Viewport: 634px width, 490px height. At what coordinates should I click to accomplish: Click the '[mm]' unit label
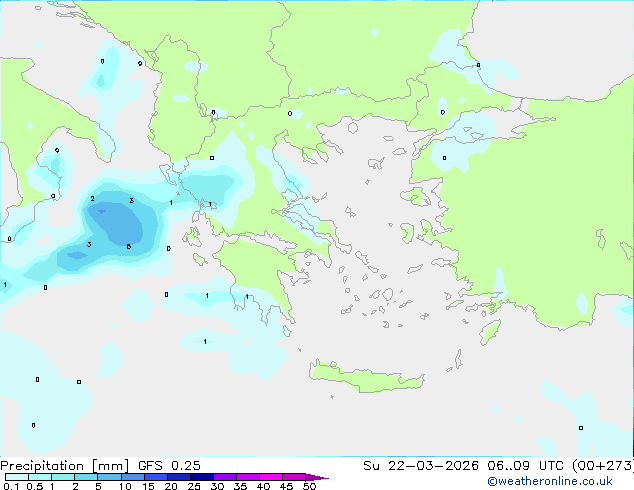point(110,466)
